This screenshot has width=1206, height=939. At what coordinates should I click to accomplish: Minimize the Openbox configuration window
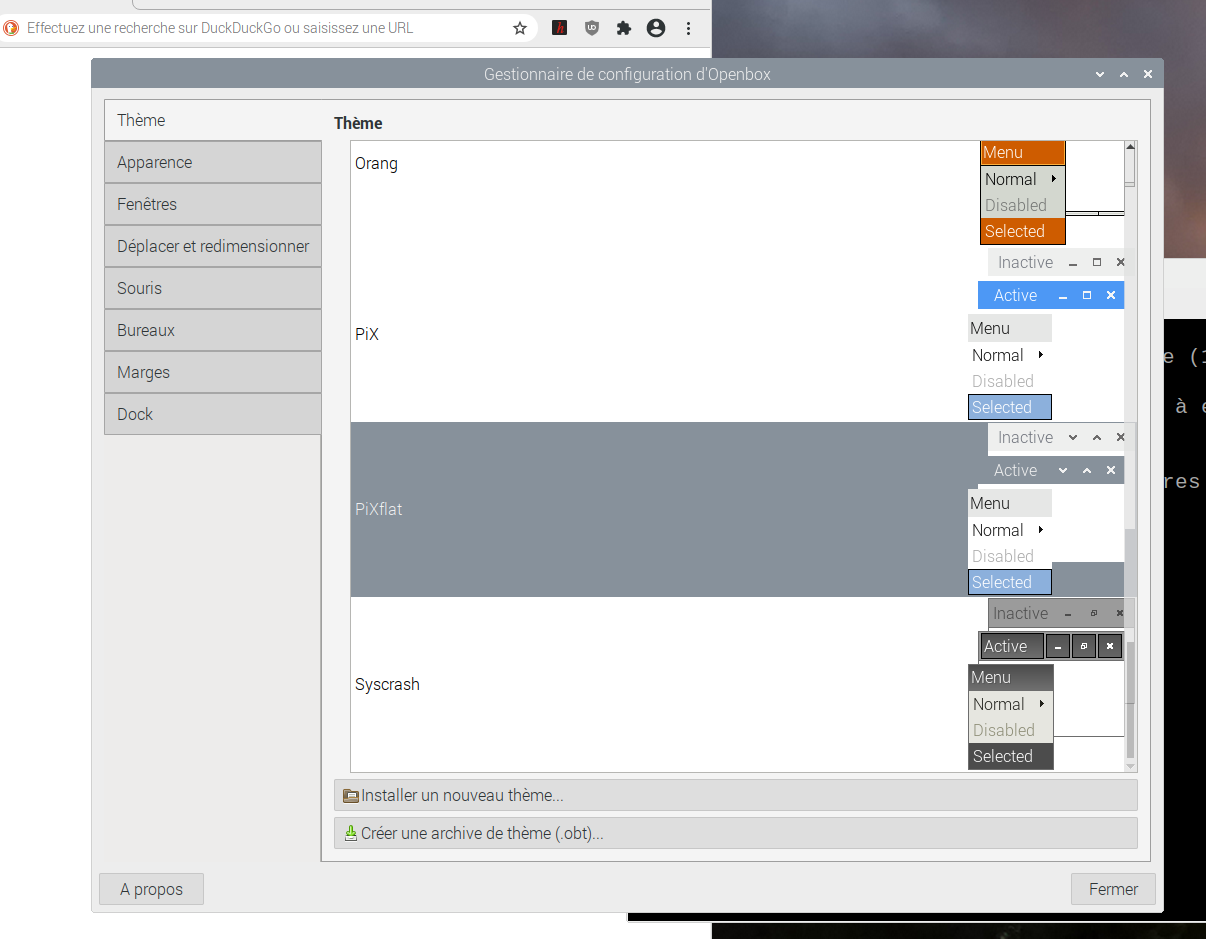tap(1100, 74)
